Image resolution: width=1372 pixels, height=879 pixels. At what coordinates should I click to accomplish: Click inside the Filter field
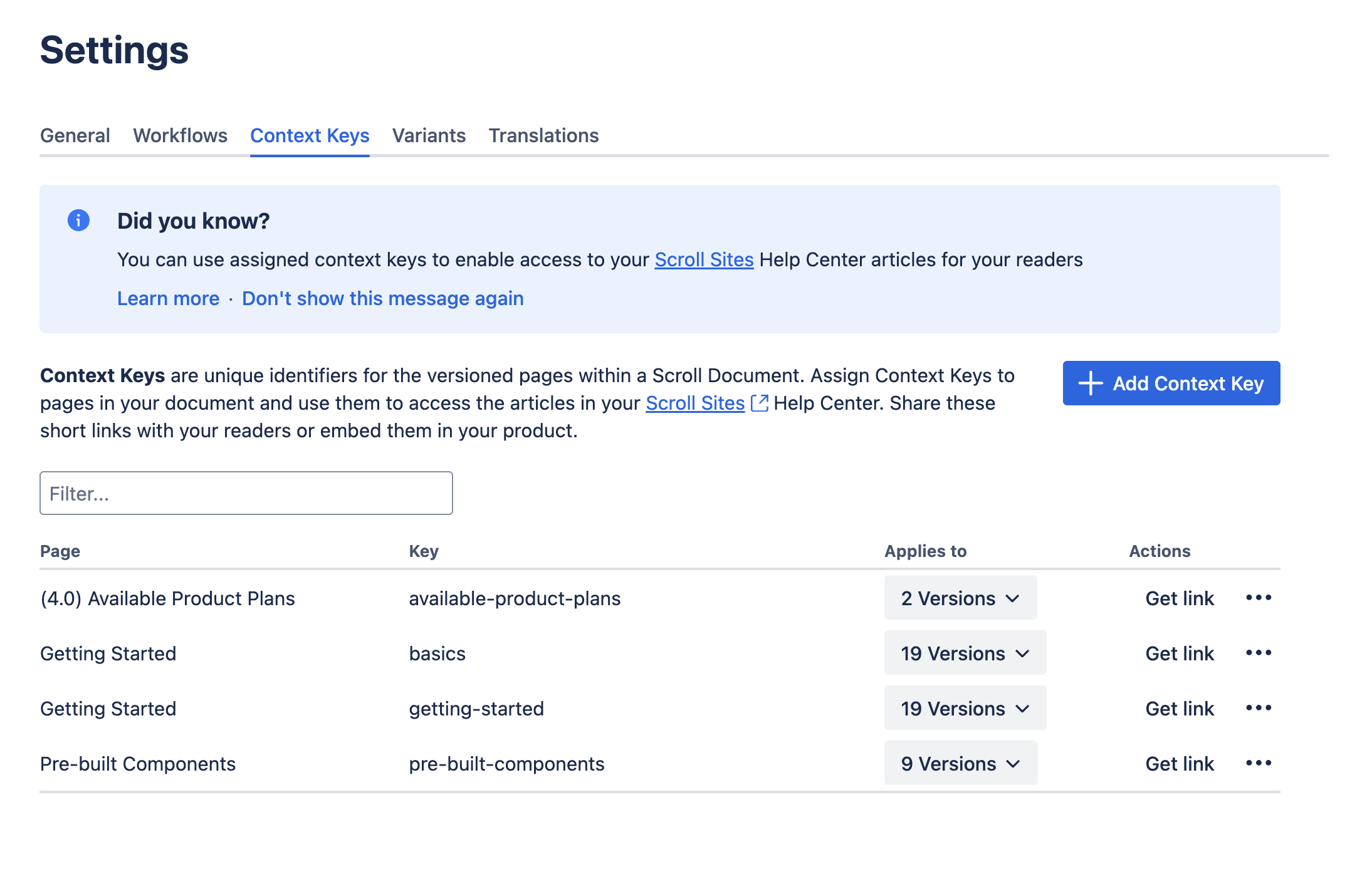[246, 493]
